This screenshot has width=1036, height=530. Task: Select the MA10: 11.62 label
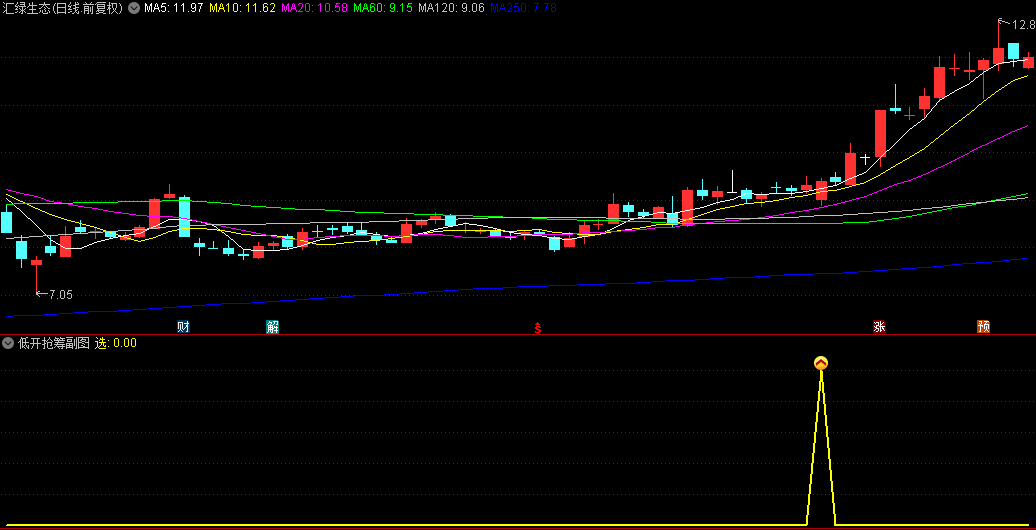(242, 9)
